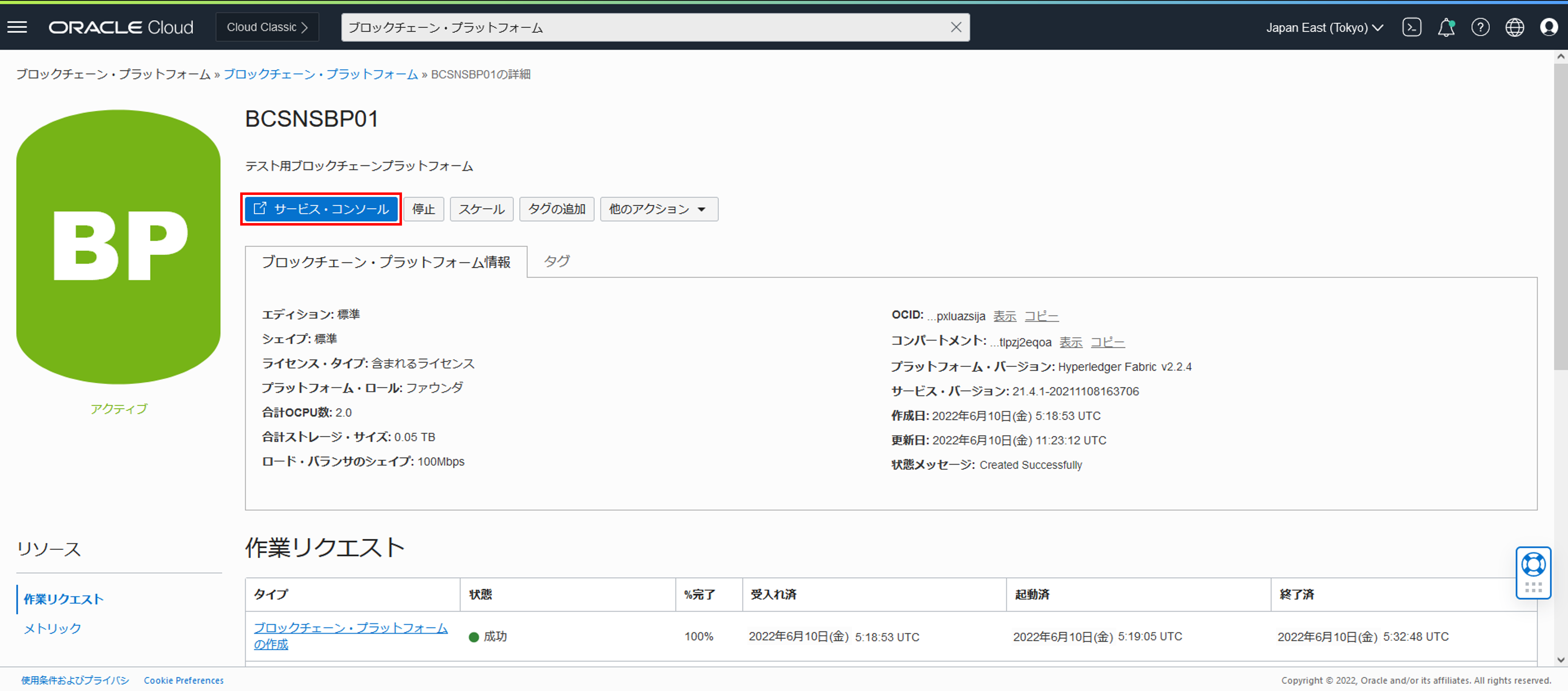
Task: Stop the platform with the 停止 button
Action: pos(424,209)
